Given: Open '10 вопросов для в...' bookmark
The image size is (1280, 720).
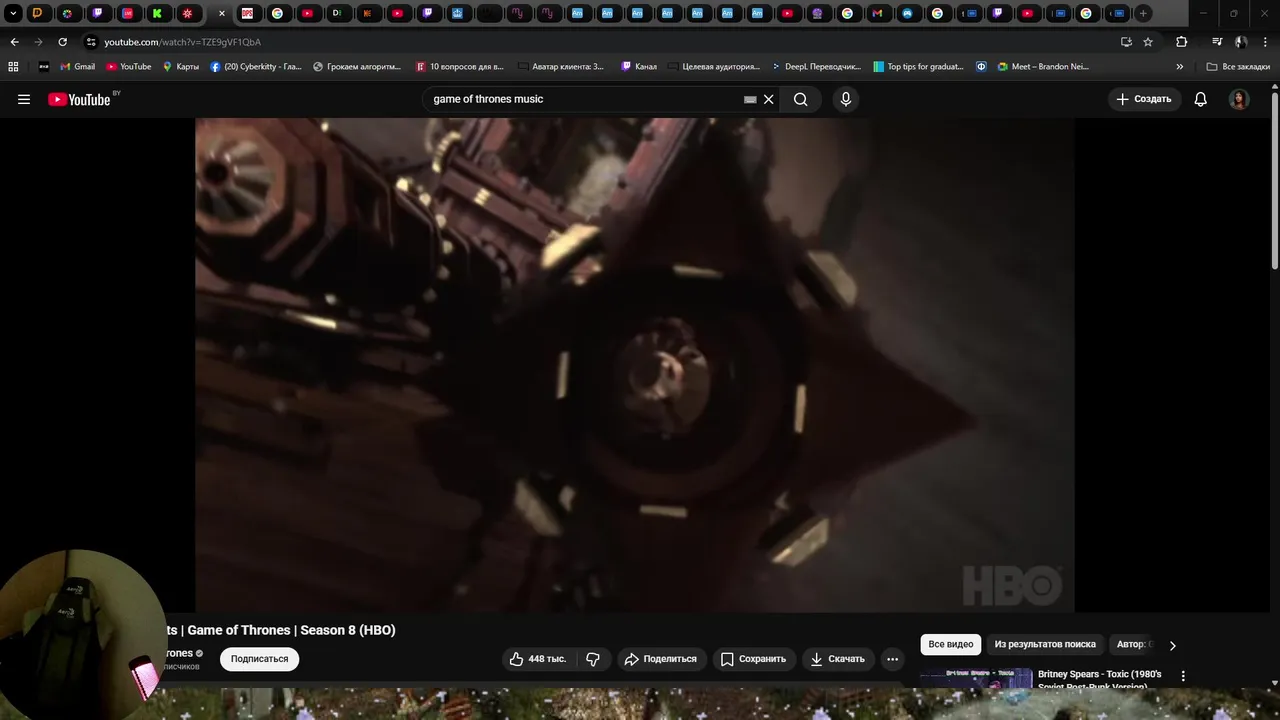Looking at the screenshot, I should (x=459, y=67).
